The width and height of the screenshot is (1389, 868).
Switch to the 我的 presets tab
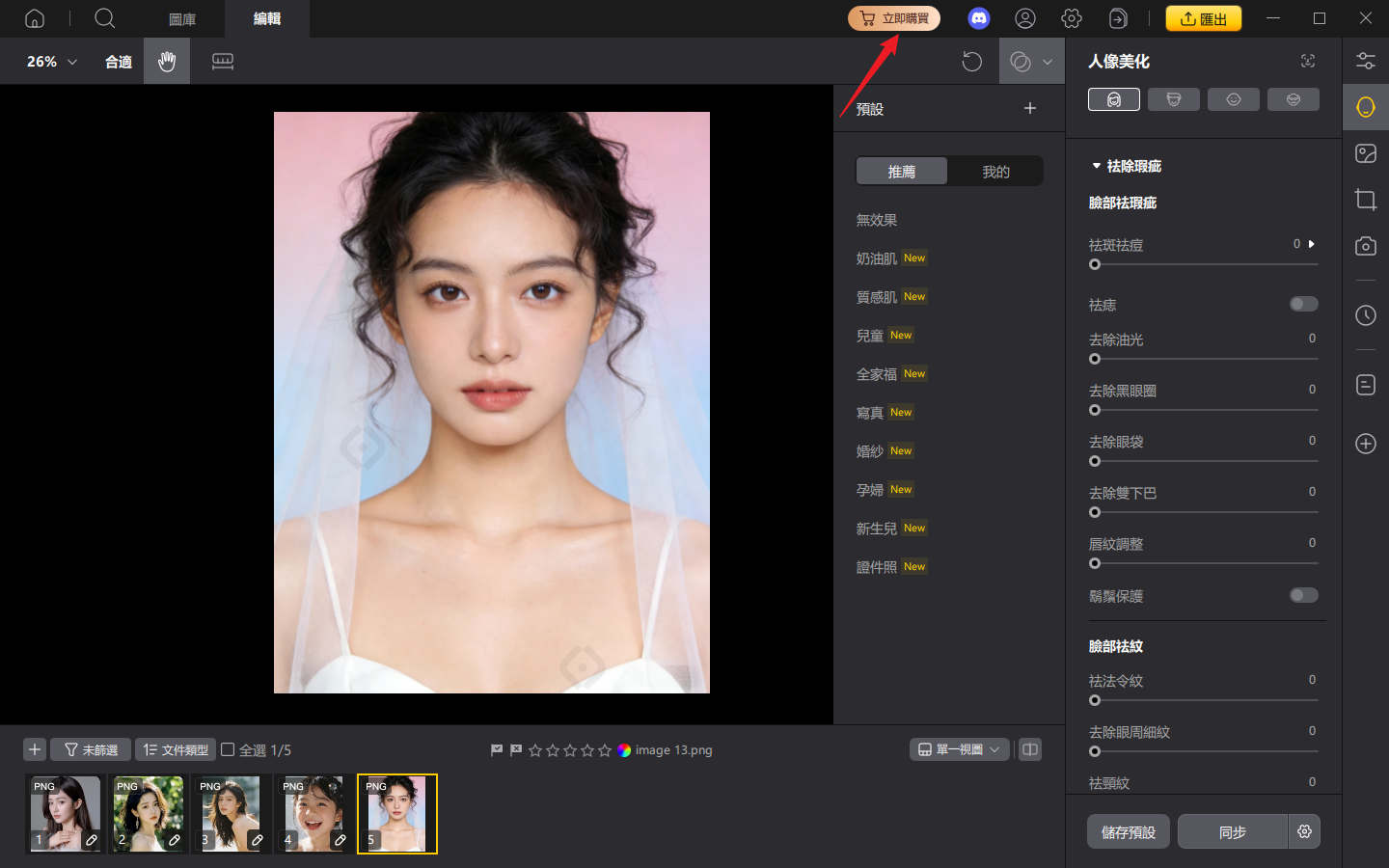[995, 172]
